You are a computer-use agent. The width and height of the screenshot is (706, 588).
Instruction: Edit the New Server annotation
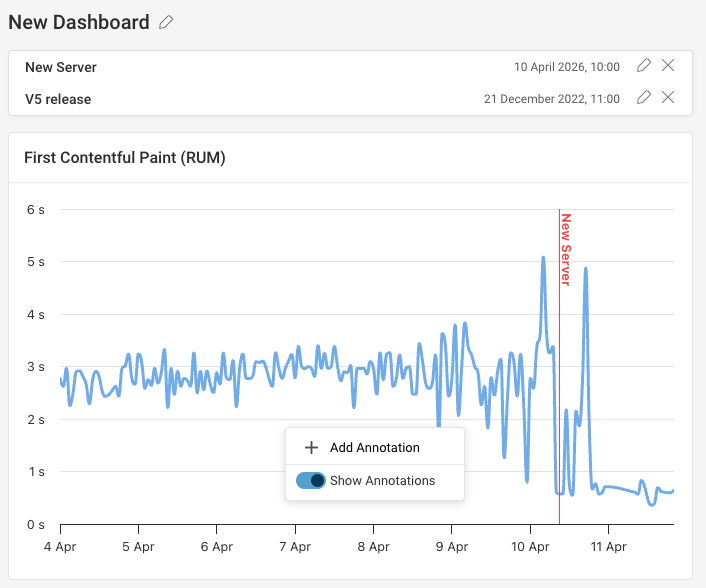tap(644, 65)
